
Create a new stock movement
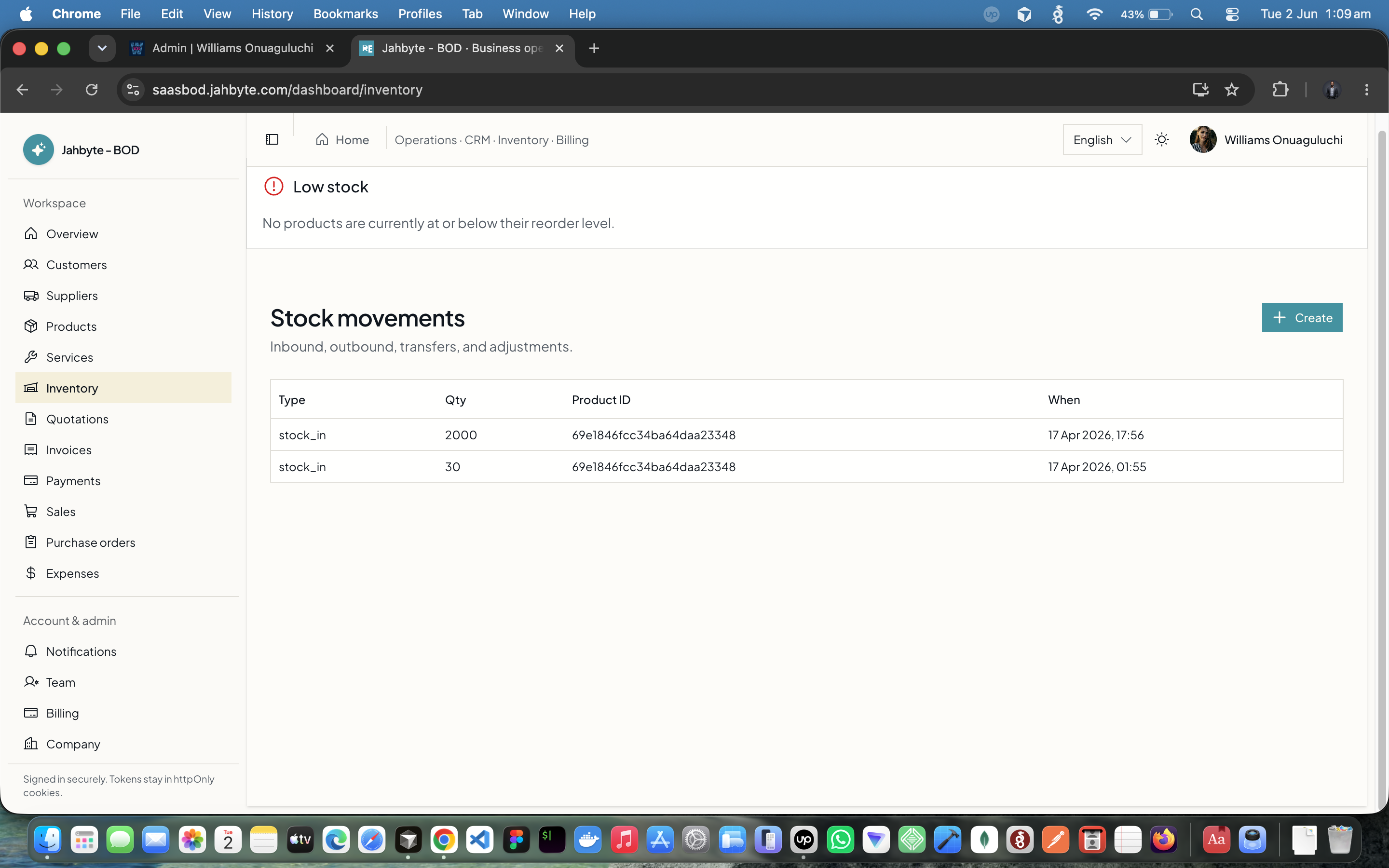1302,317
